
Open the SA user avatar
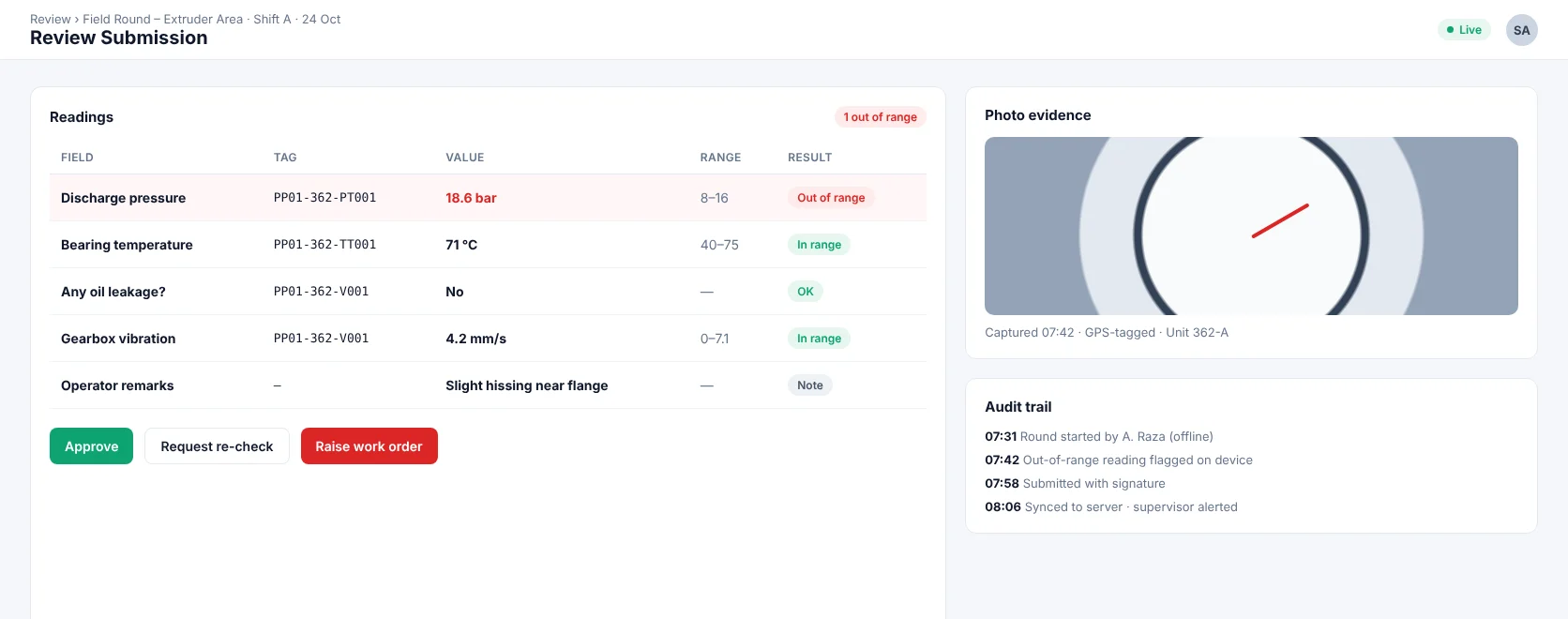[1521, 30]
